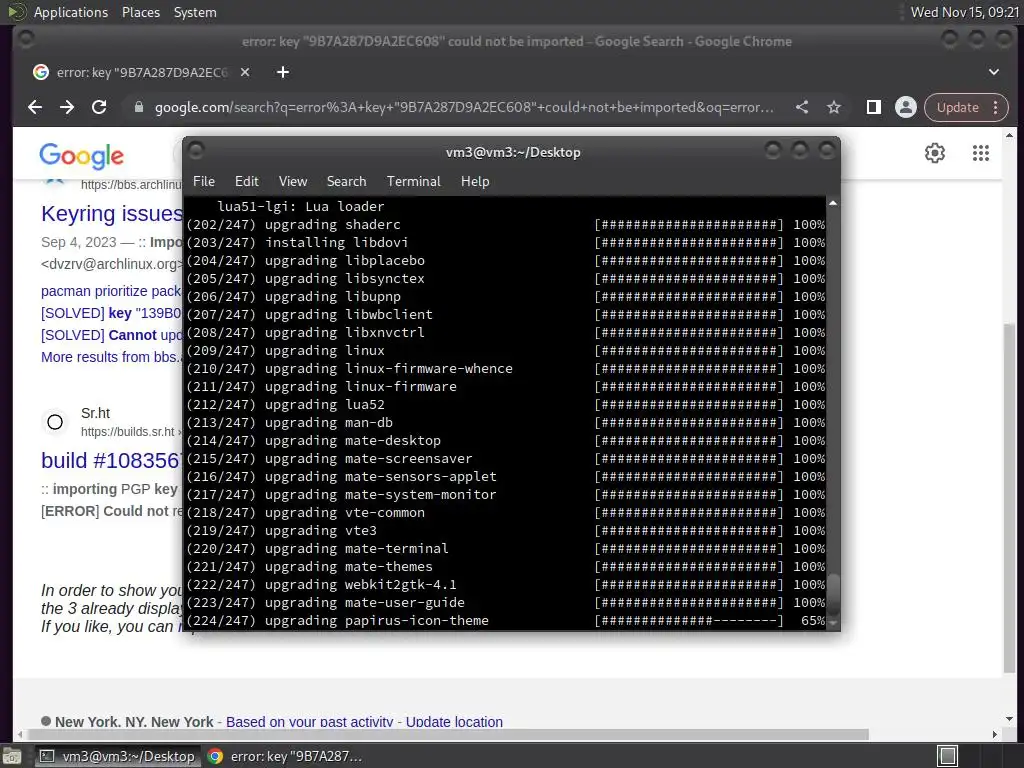
Task: Click terminal scrollbar up arrow
Action: [x=833, y=204]
